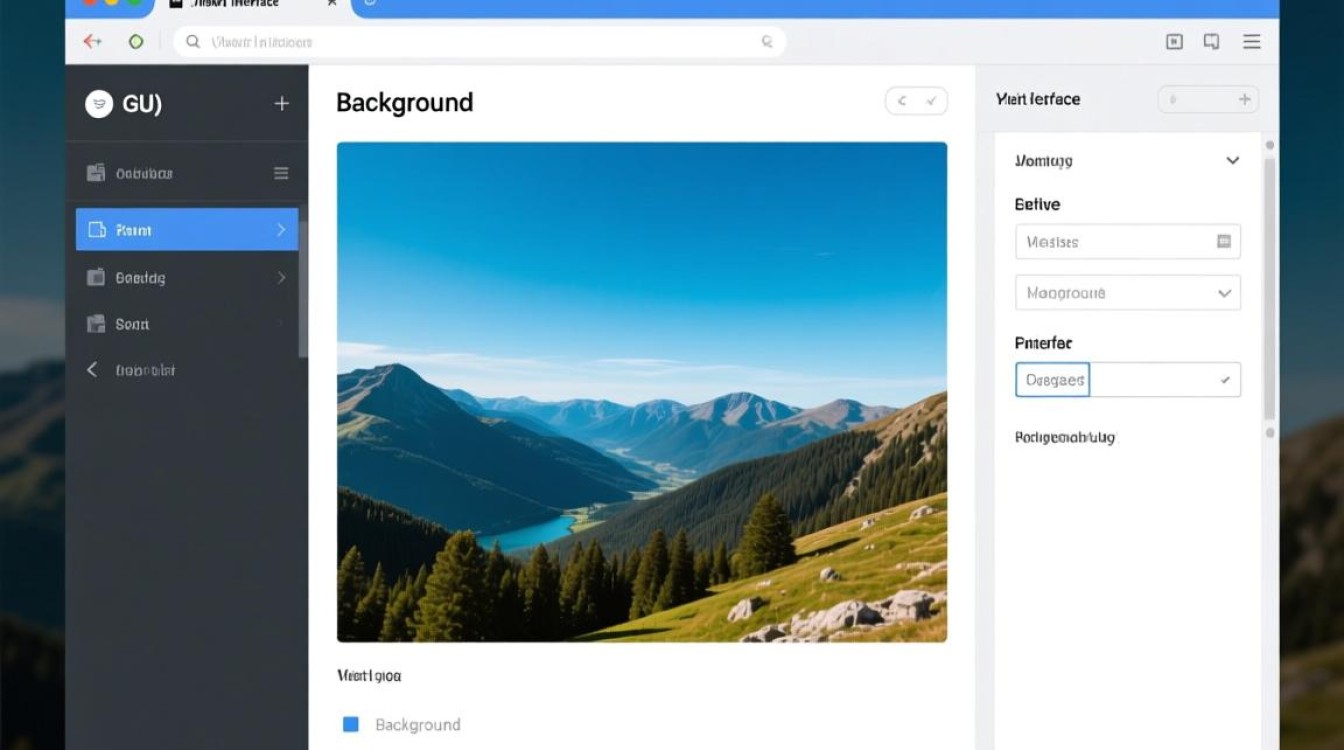1344x750 pixels.
Task: Click the green reload circle icon
Action: 136,42
